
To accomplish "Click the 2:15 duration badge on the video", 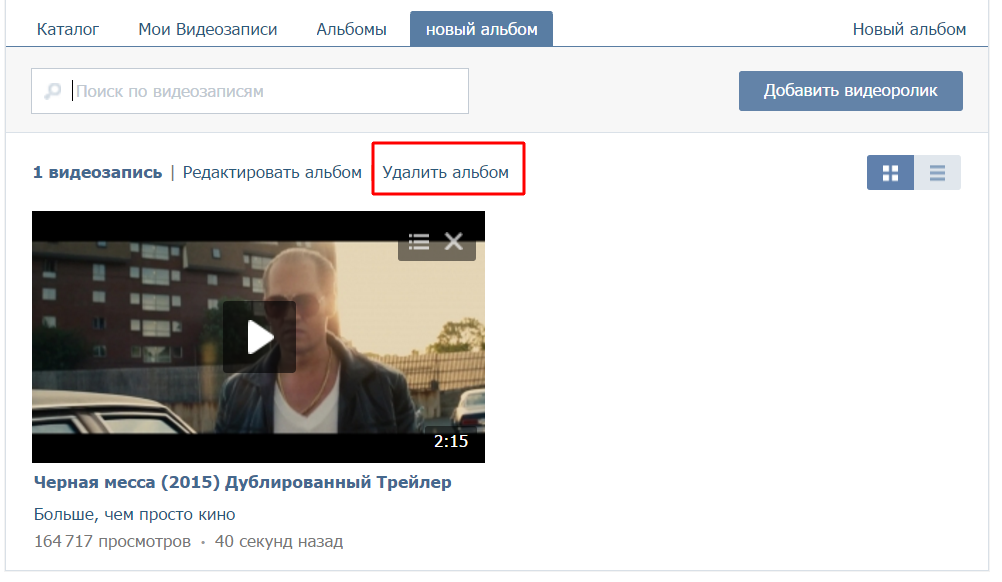I will 450,441.
